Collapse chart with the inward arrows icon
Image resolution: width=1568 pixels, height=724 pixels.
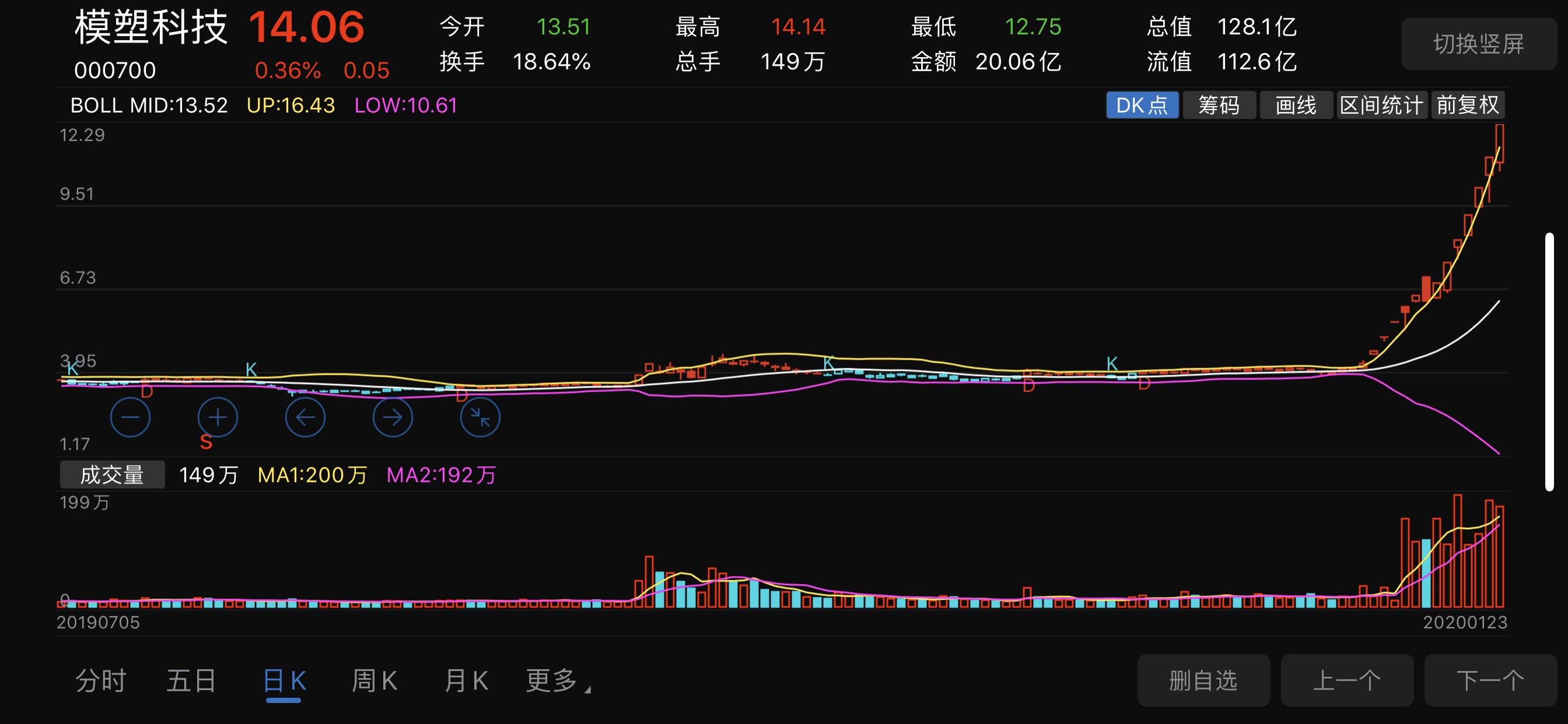point(480,417)
